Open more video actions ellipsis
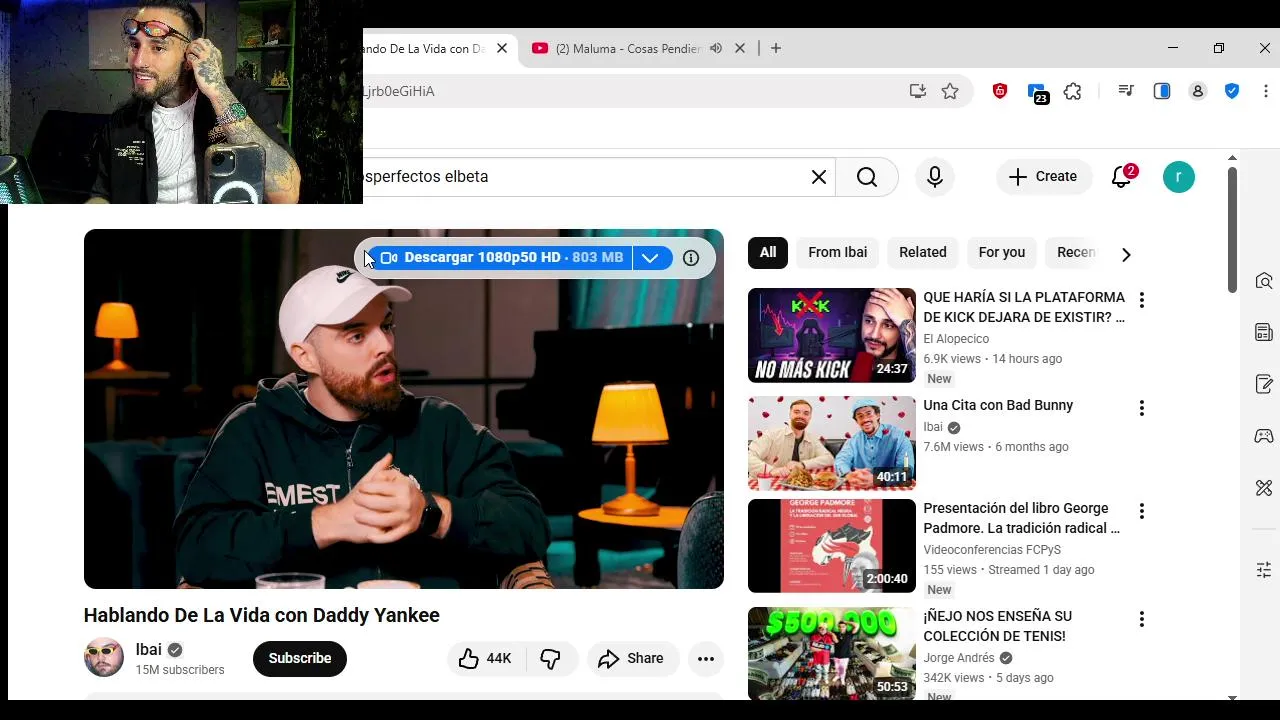Screen dimensions: 1280x720 pos(706,658)
